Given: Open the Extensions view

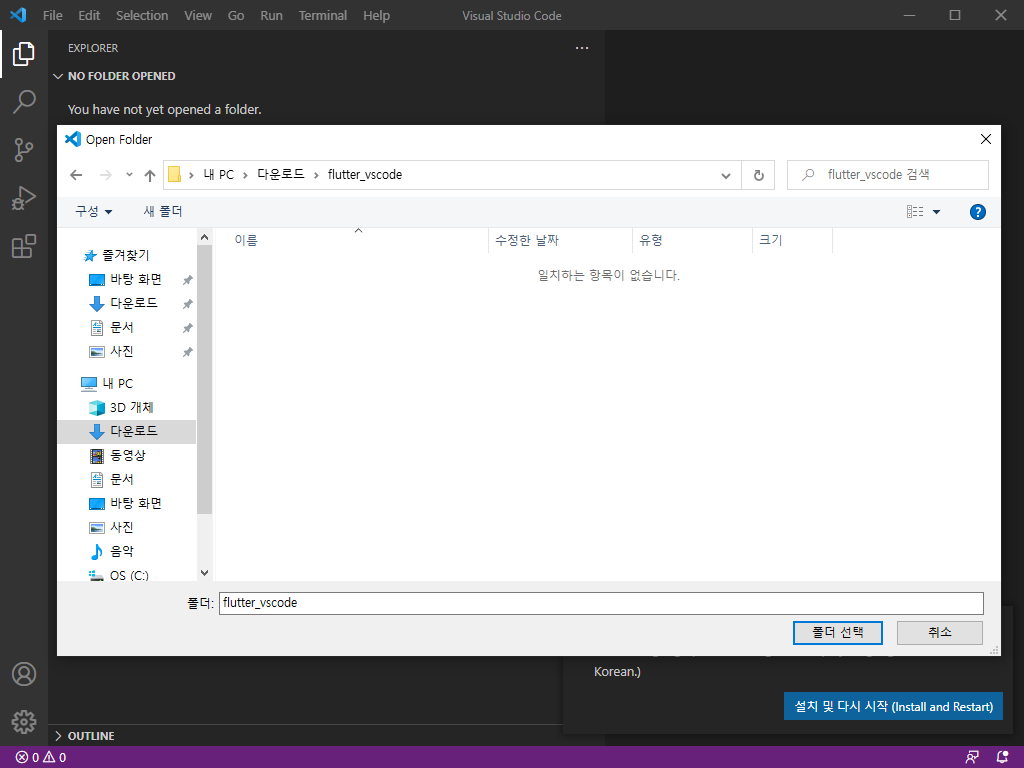Looking at the screenshot, I should [24, 246].
